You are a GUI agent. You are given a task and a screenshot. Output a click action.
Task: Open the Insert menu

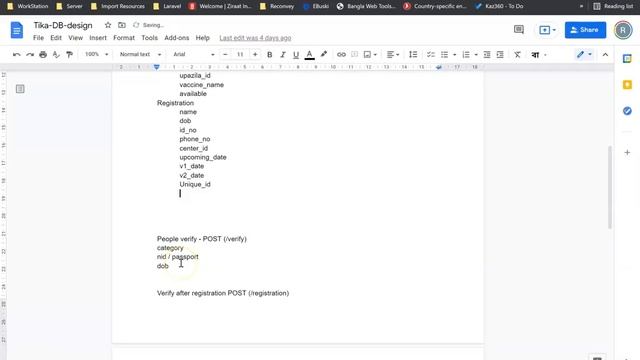click(x=98, y=38)
